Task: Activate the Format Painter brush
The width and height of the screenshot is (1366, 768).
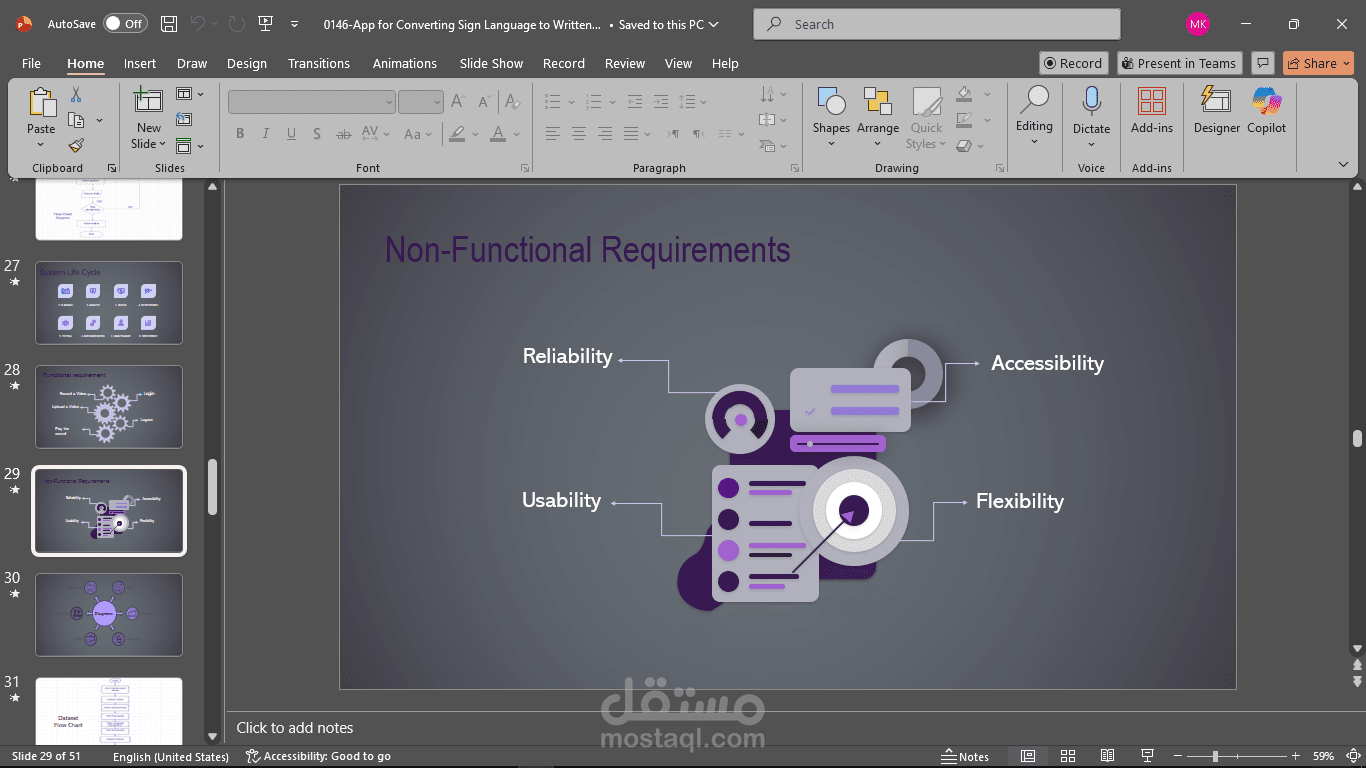Action: coord(76,145)
